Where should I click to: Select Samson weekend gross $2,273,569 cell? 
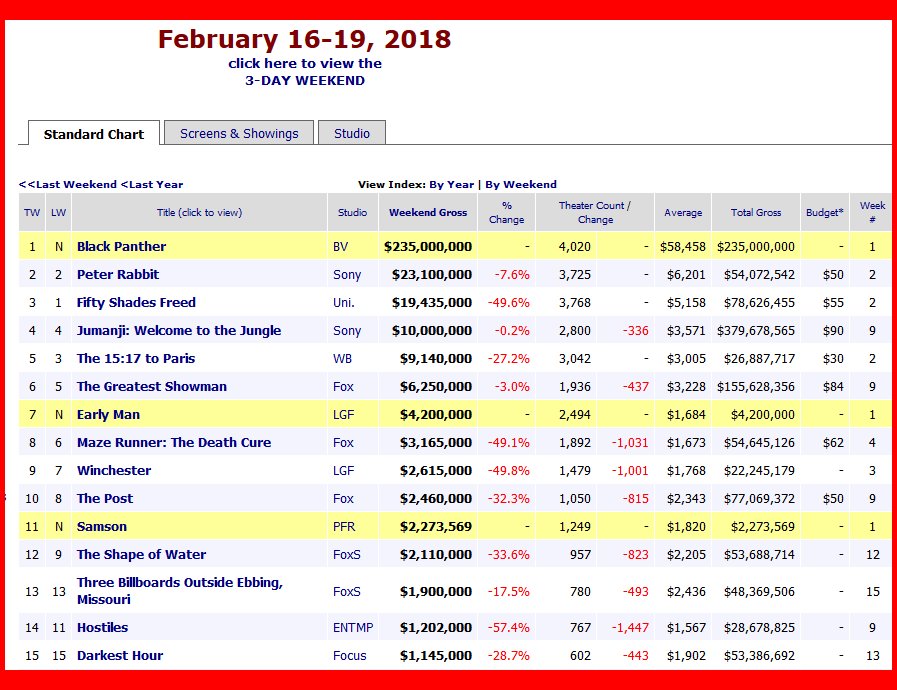click(435, 527)
